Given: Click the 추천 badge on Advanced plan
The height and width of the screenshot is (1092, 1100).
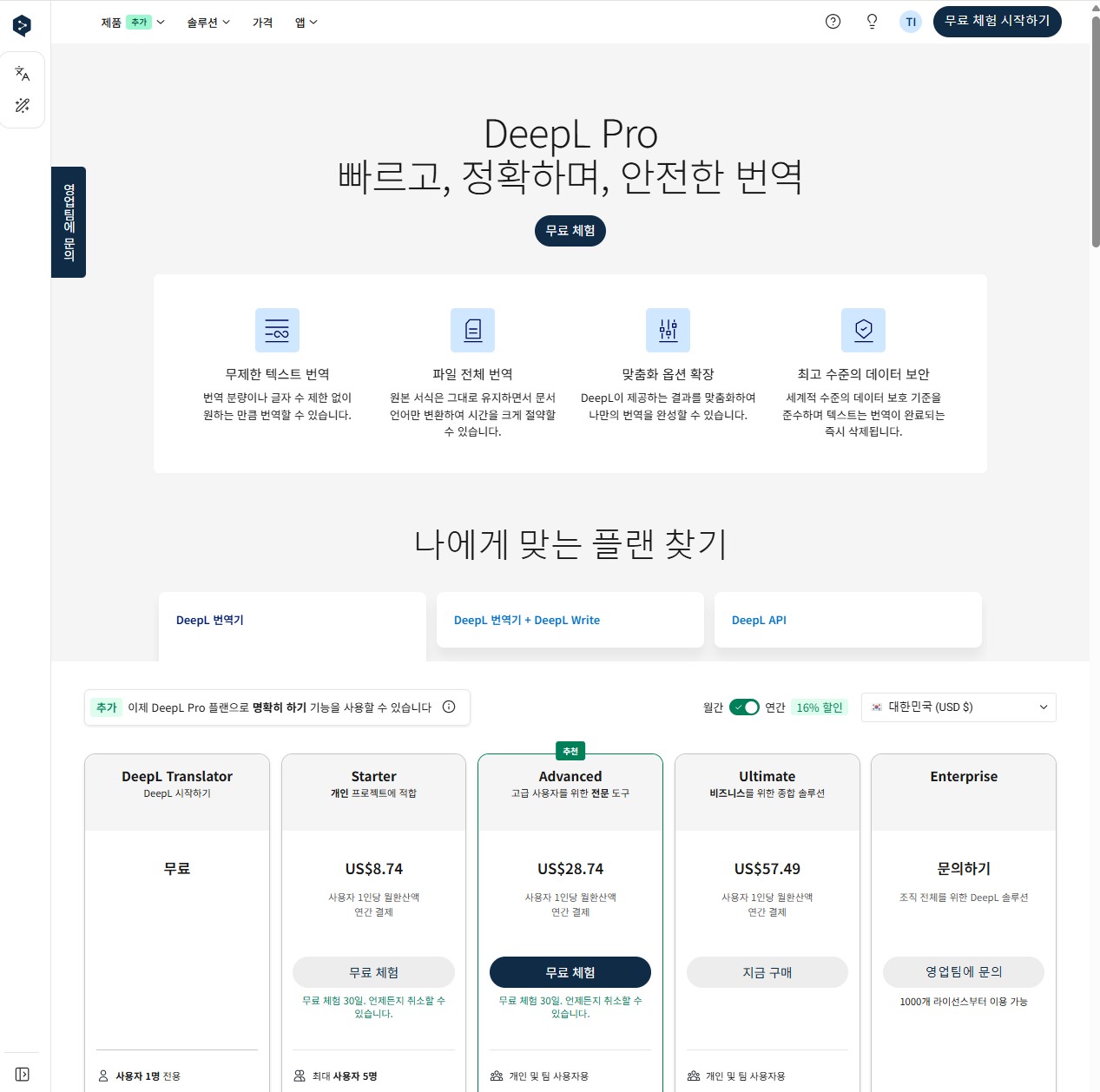Looking at the screenshot, I should [x=570, y=751].
